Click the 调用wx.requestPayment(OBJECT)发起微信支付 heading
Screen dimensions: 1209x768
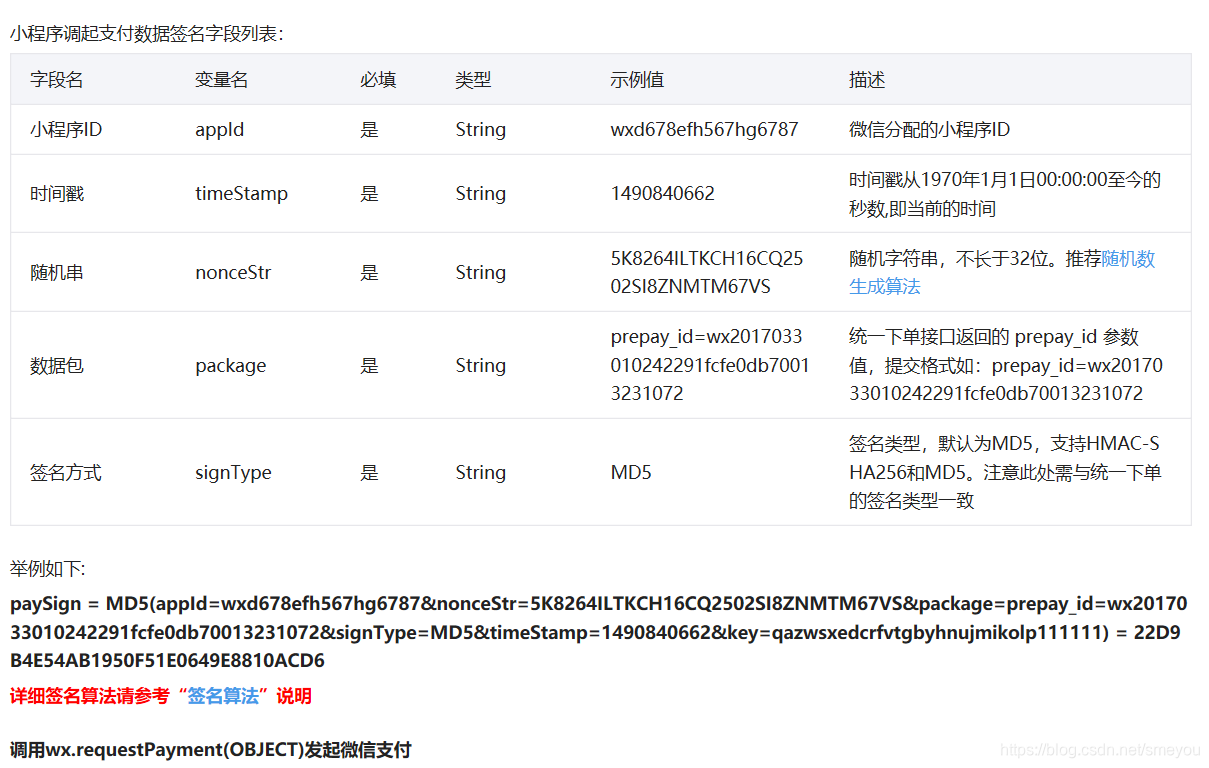point(210,750)
